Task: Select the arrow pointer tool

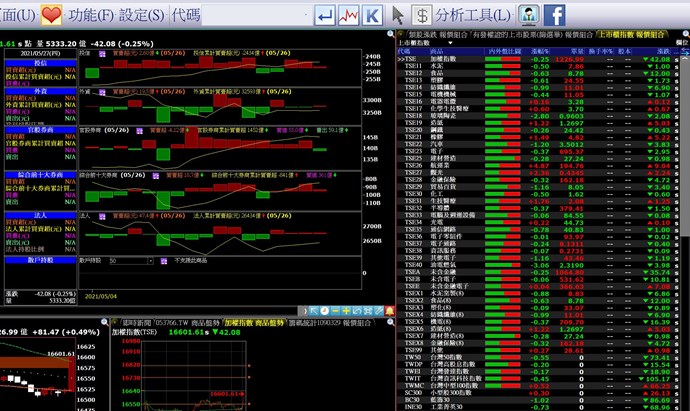Action: [x=398, y=15]
